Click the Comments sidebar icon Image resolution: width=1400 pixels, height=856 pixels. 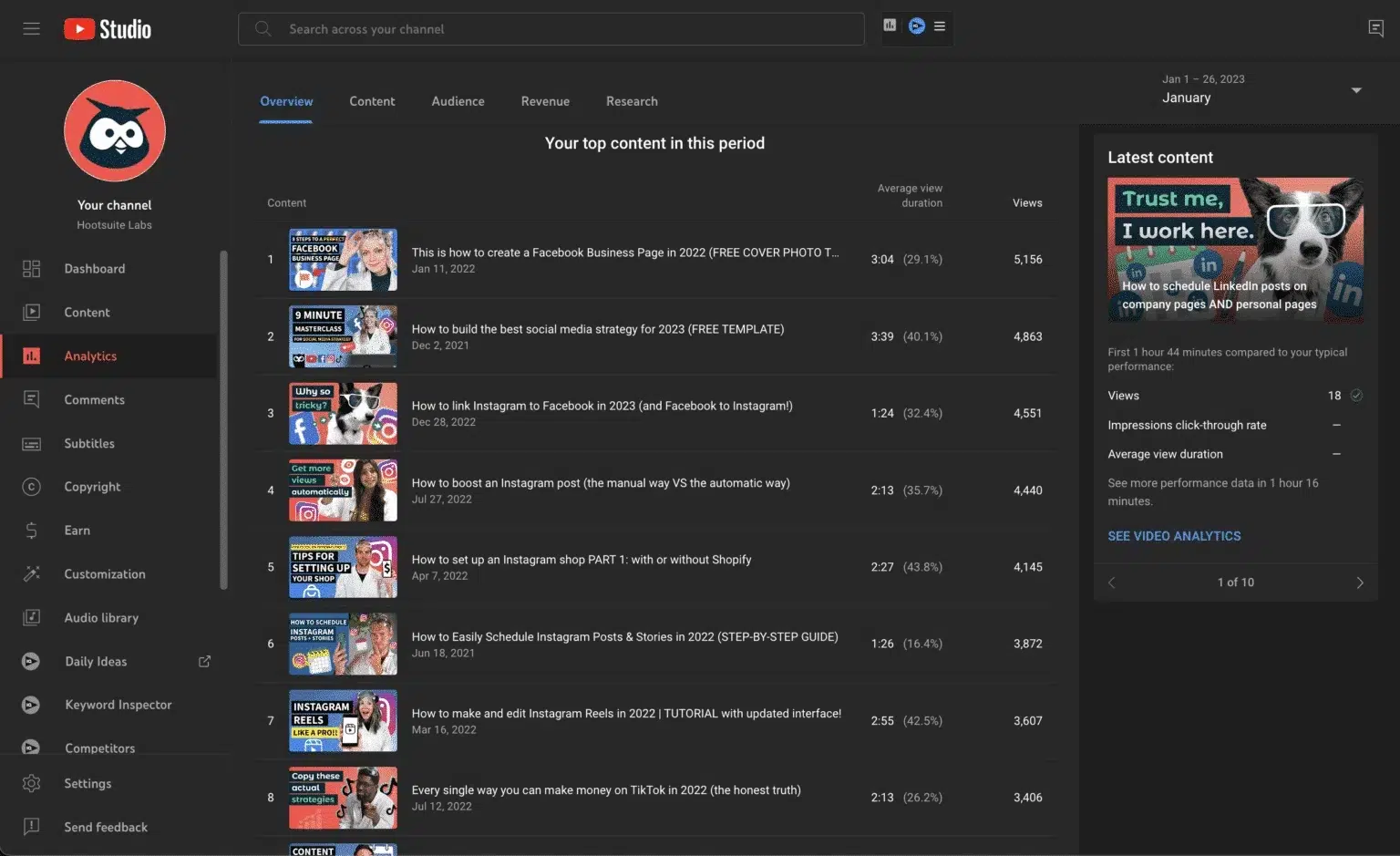click(31, 400)
